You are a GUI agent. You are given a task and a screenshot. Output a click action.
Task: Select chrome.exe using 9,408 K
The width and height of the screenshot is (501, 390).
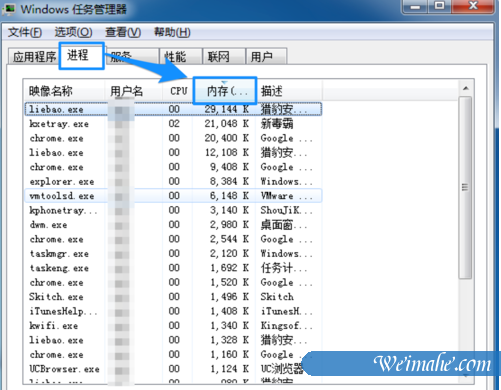(173, 167)
